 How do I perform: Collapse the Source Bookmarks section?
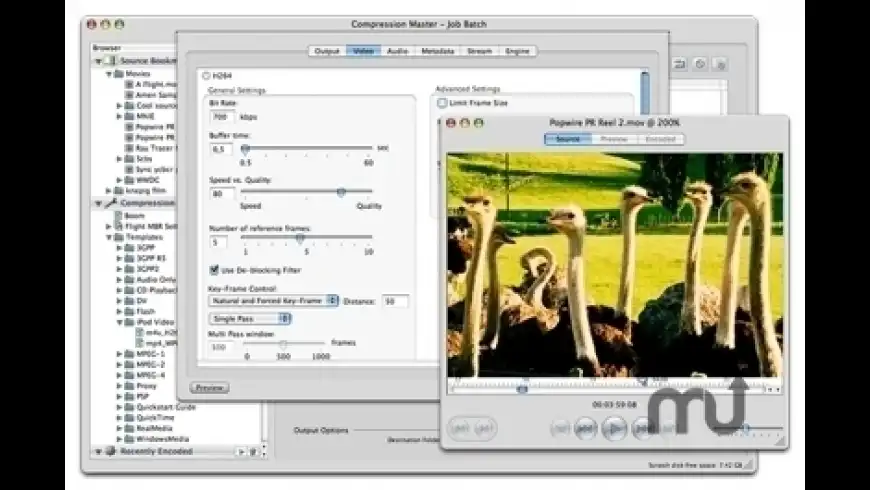[99, 61]
